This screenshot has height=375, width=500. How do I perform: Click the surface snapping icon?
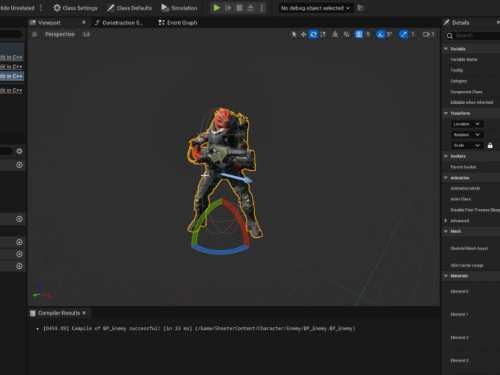click(347, 34)
